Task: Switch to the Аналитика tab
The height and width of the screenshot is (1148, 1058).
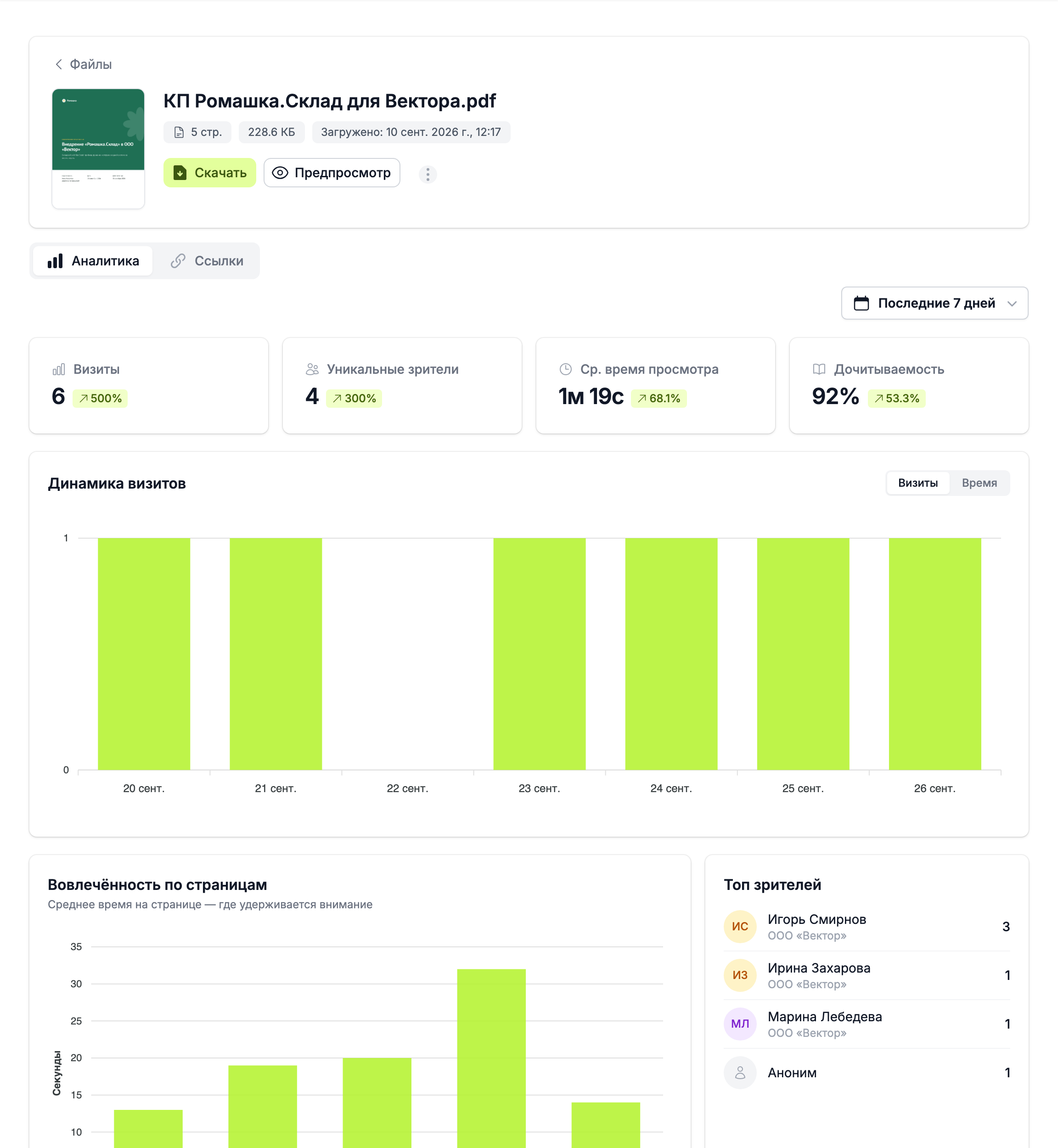Action: tap(93, 261)
